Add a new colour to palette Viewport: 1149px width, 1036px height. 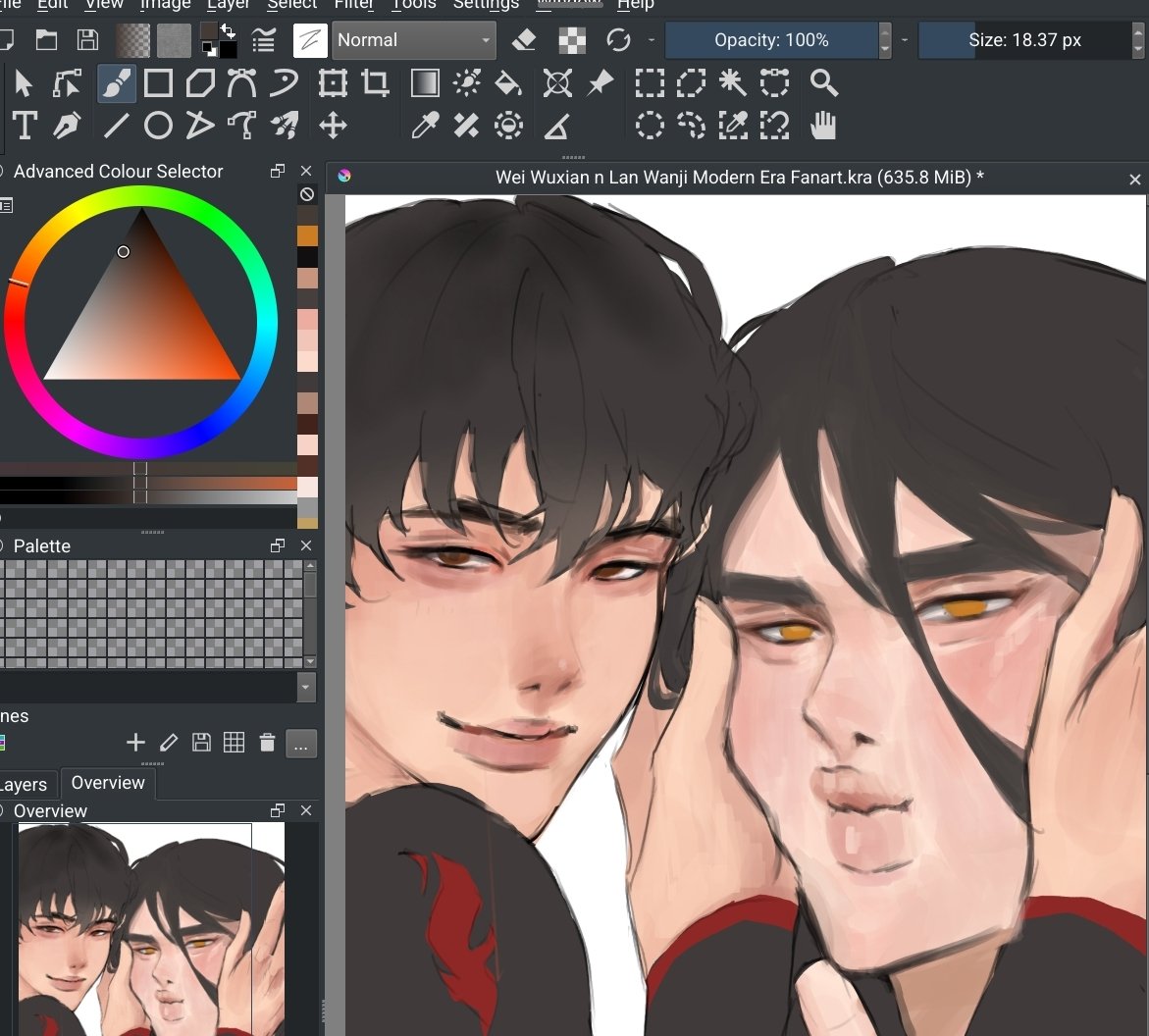(x=135, y=743)
